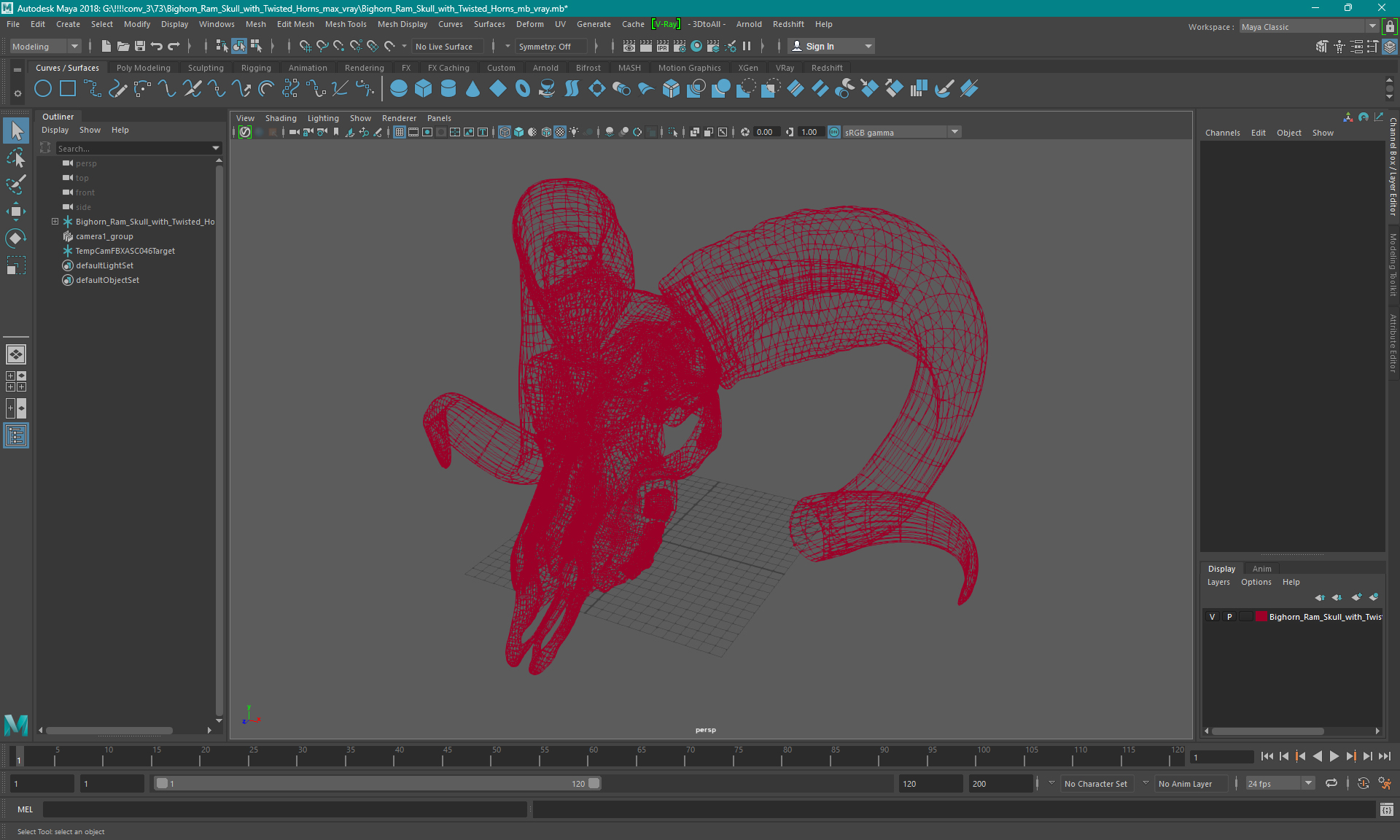Toggle the viewport textured display icon
The image size is (1400, 840).
point(560,132)
